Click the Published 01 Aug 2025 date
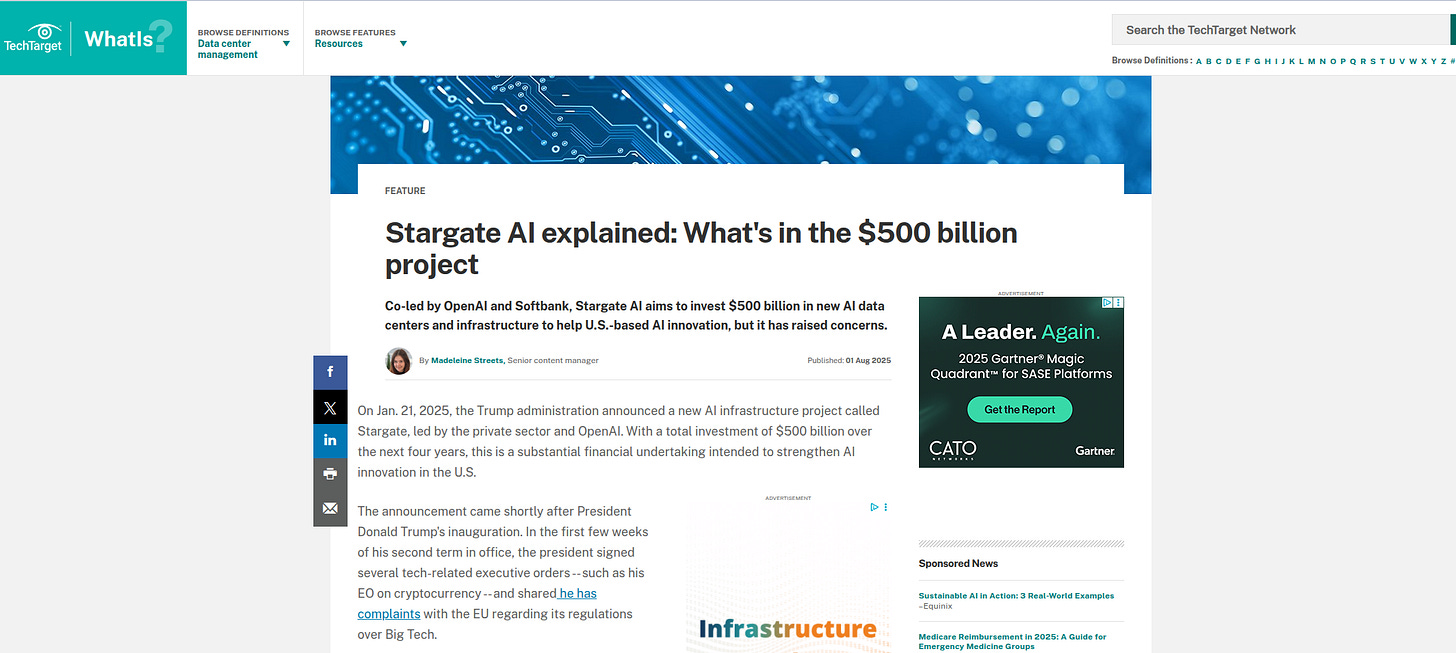 [x=849, y=360]
